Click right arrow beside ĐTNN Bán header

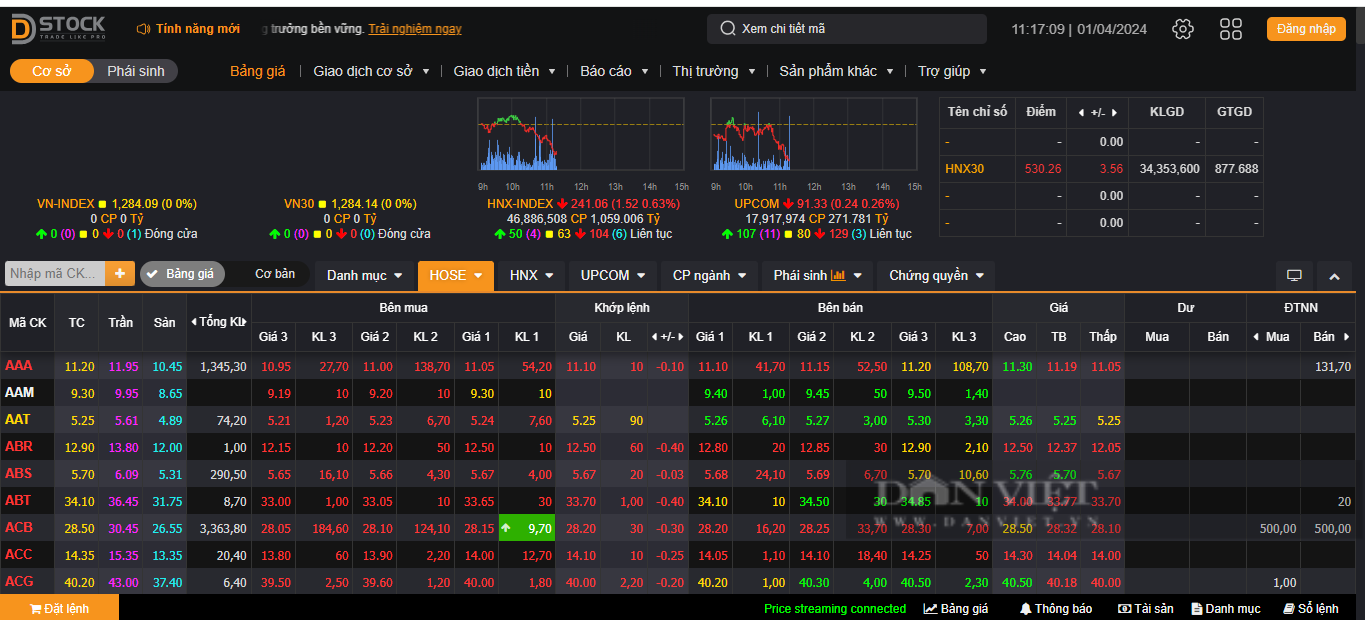(x=1347, y=337)
